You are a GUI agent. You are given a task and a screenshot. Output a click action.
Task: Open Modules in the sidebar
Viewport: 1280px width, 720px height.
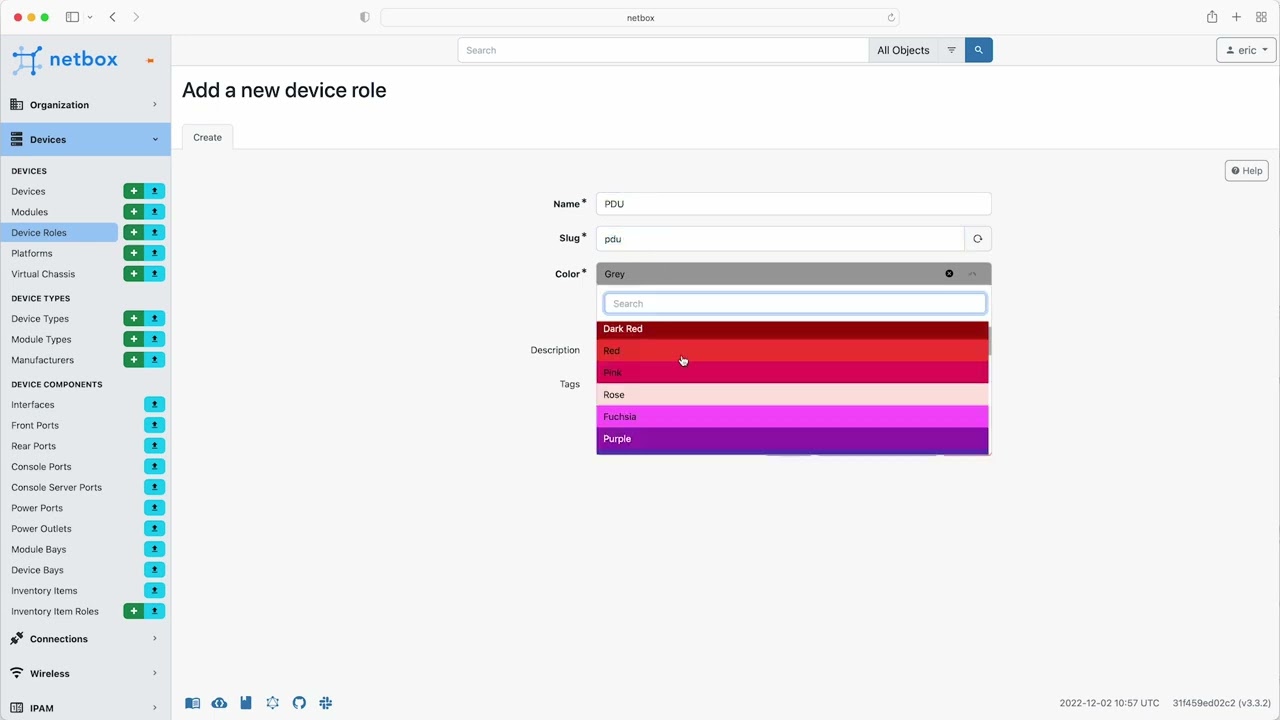29,212
